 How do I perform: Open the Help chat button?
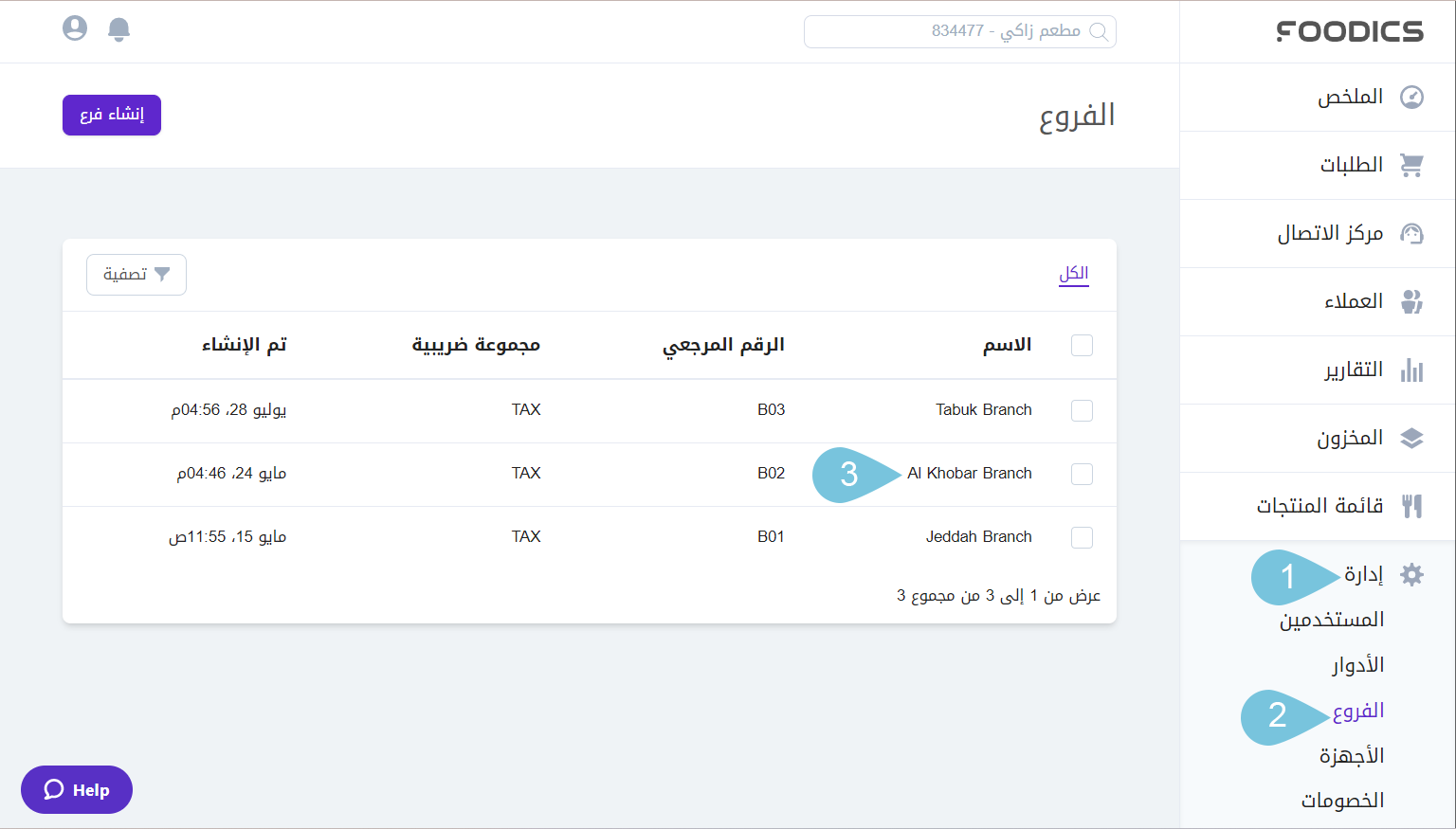pos(77,790)
